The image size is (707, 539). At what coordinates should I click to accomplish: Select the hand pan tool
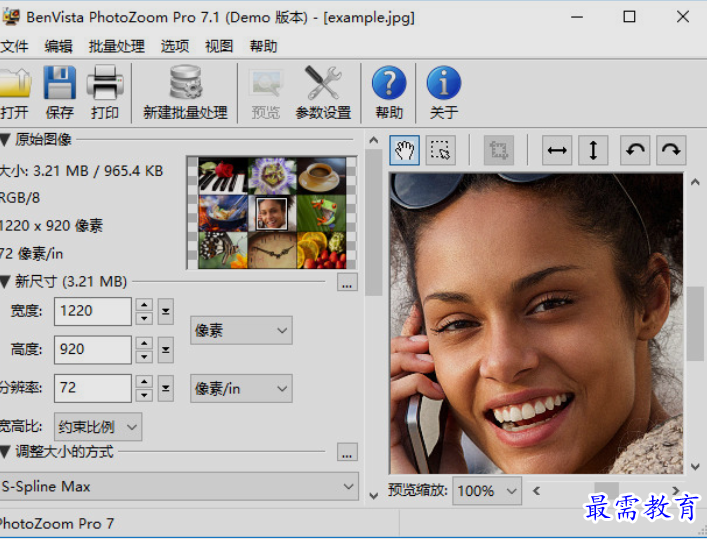tap(404, 150)
